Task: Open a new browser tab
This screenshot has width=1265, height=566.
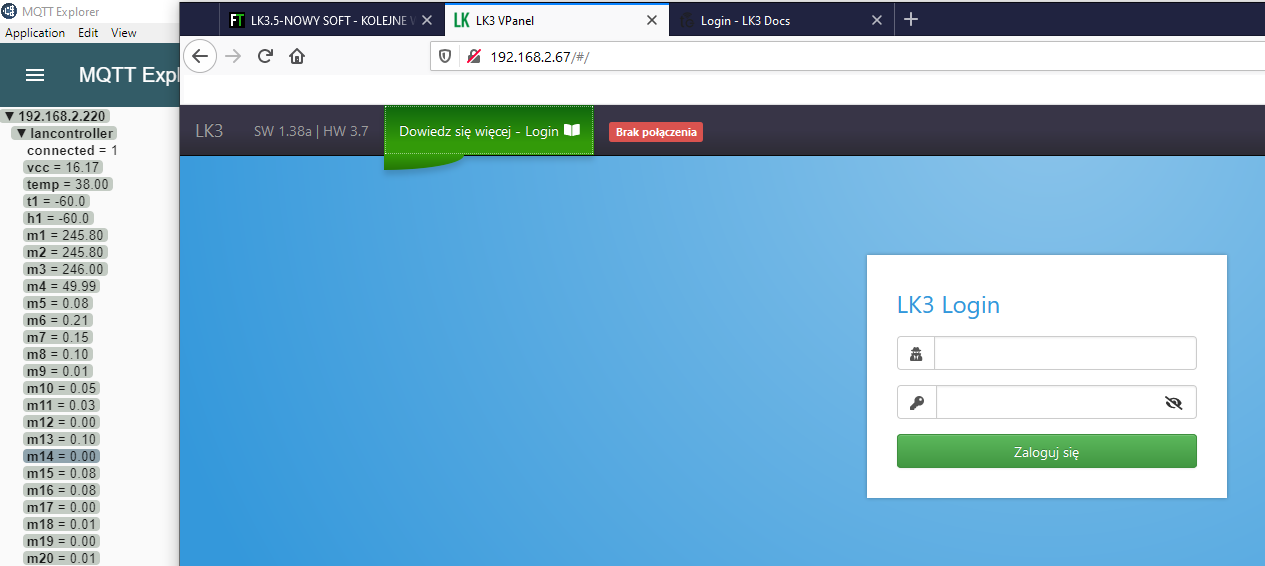Action: coord(911,20)
